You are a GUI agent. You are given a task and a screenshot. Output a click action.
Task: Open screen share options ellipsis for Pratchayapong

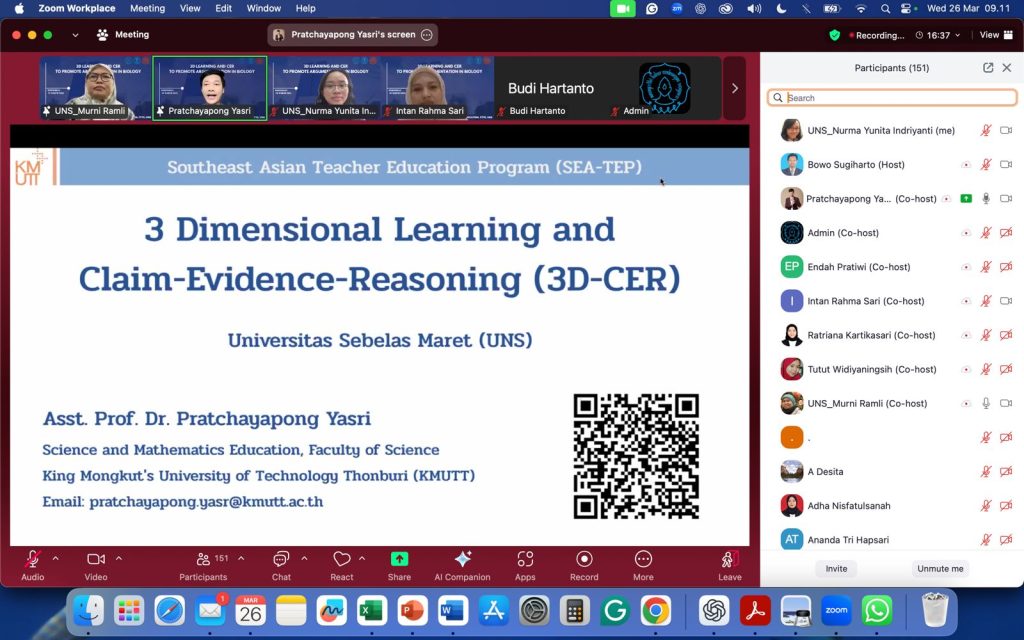pyautogui.click(x=427, y=35)
